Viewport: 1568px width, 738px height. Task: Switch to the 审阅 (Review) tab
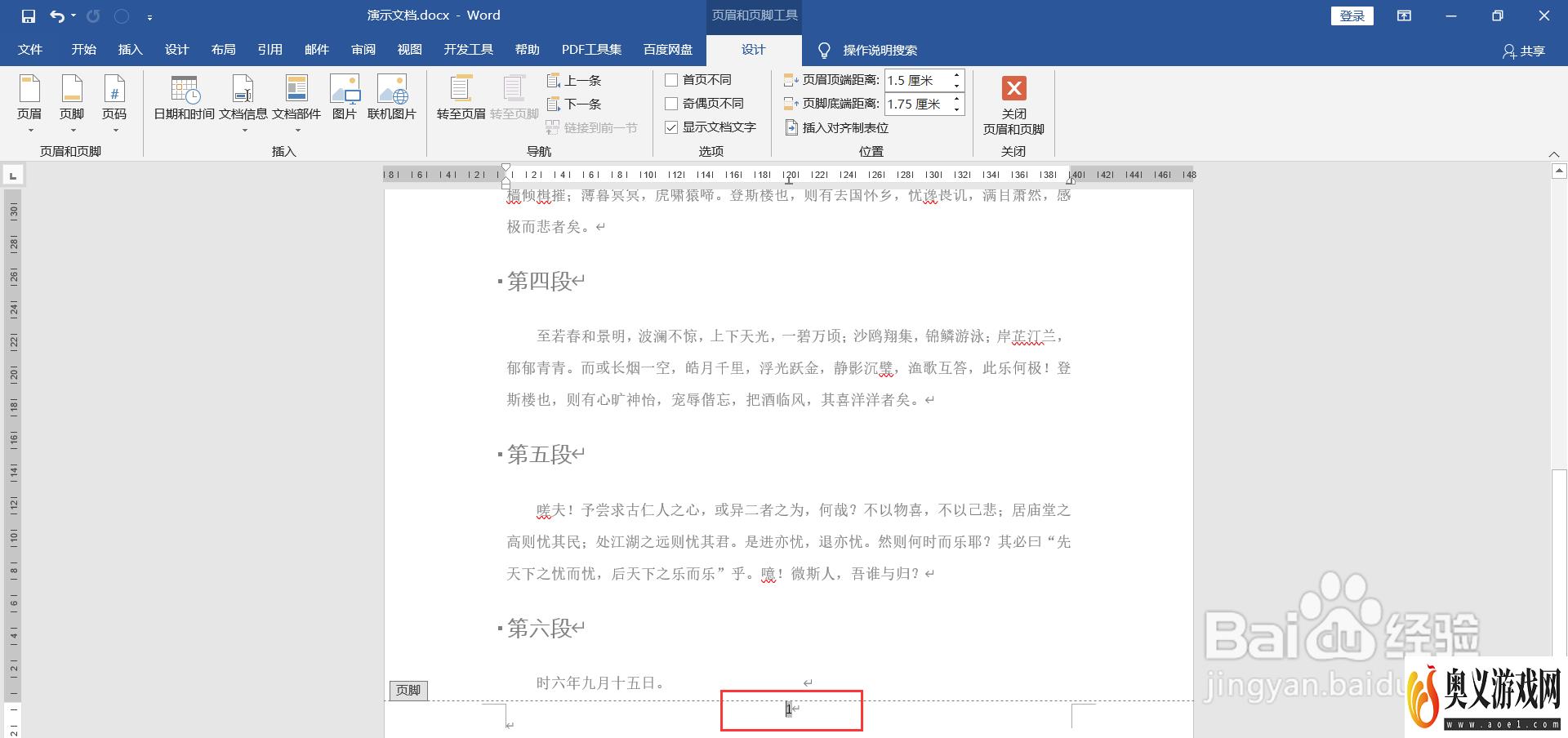pos(363,50)
